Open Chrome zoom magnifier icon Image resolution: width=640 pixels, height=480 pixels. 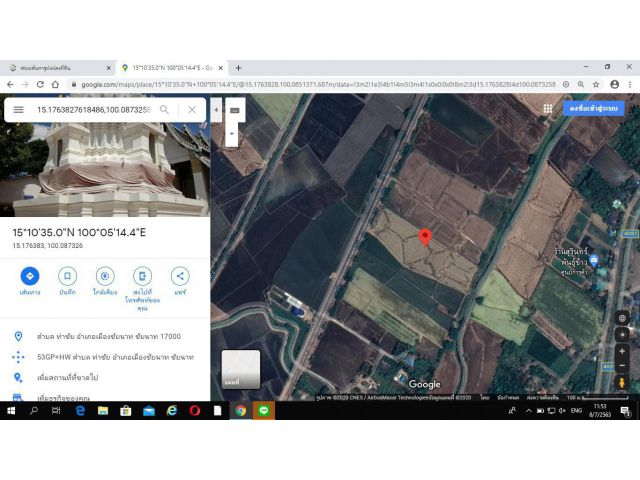point(581,84)
